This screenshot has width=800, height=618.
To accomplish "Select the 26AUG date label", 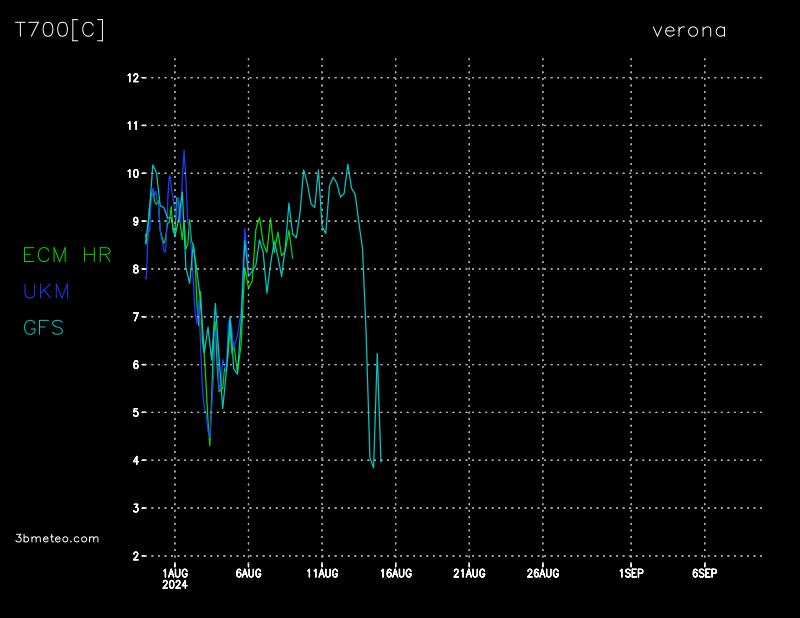I will click(543, 573).
